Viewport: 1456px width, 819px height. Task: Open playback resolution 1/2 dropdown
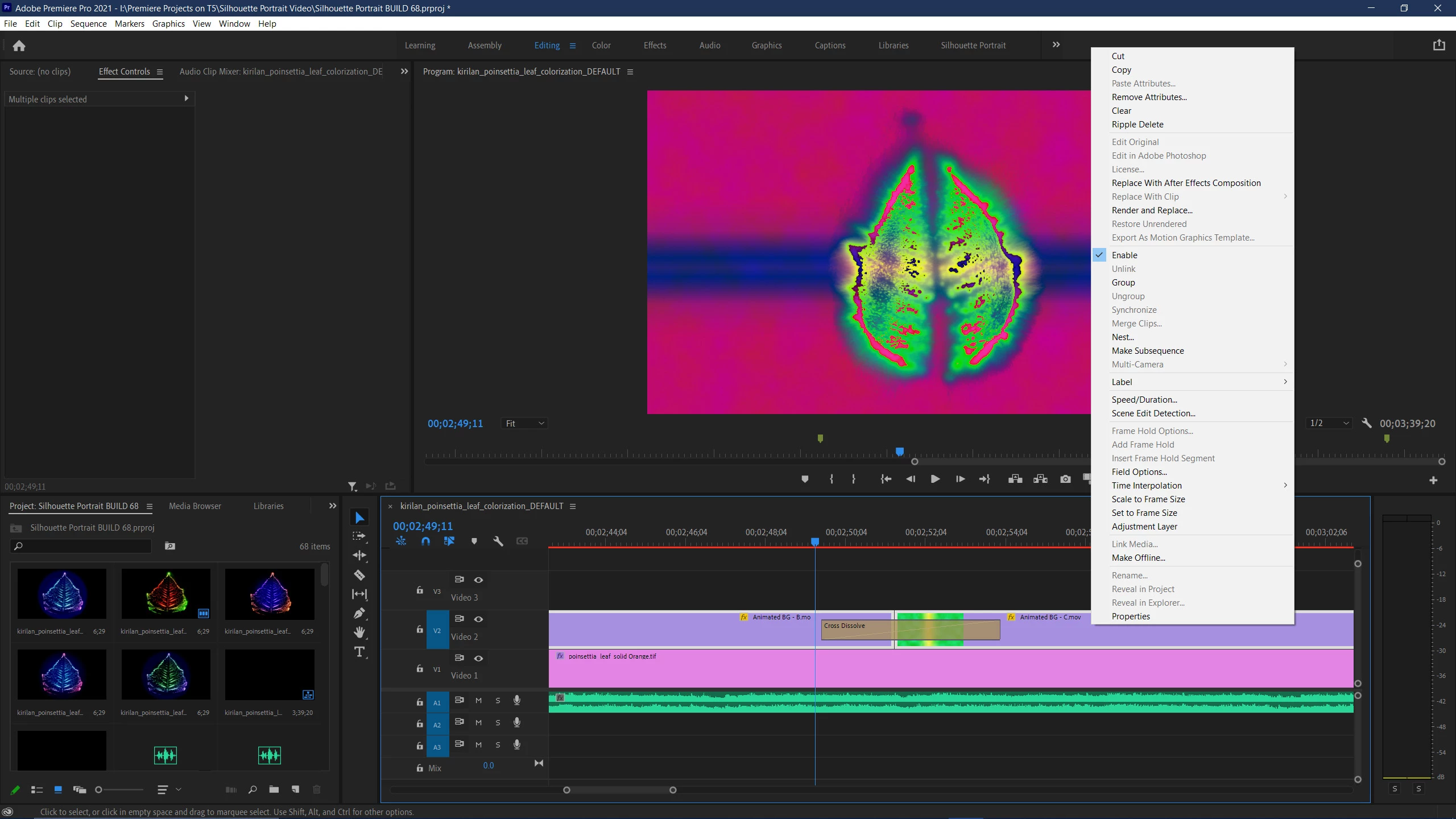(x=1329, y=423)
